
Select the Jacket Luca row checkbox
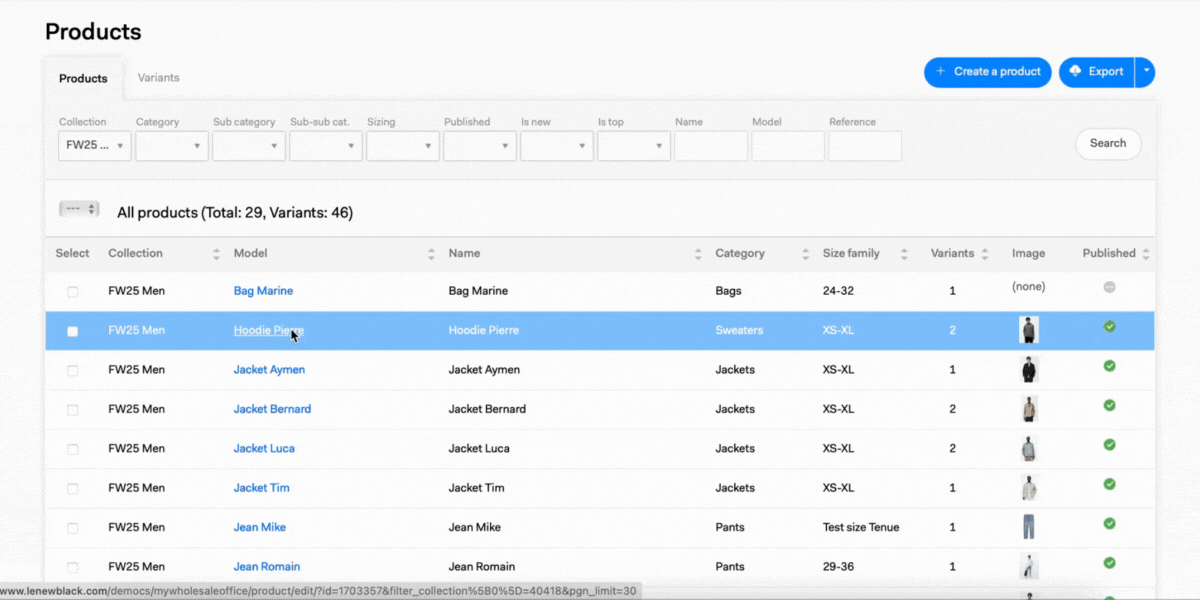point(72,449)
